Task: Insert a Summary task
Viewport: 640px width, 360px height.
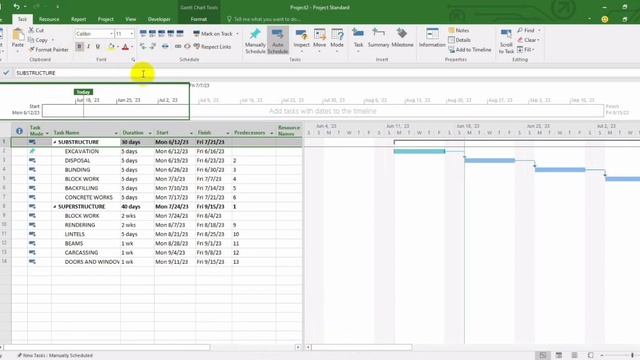Action: (378, 38)
